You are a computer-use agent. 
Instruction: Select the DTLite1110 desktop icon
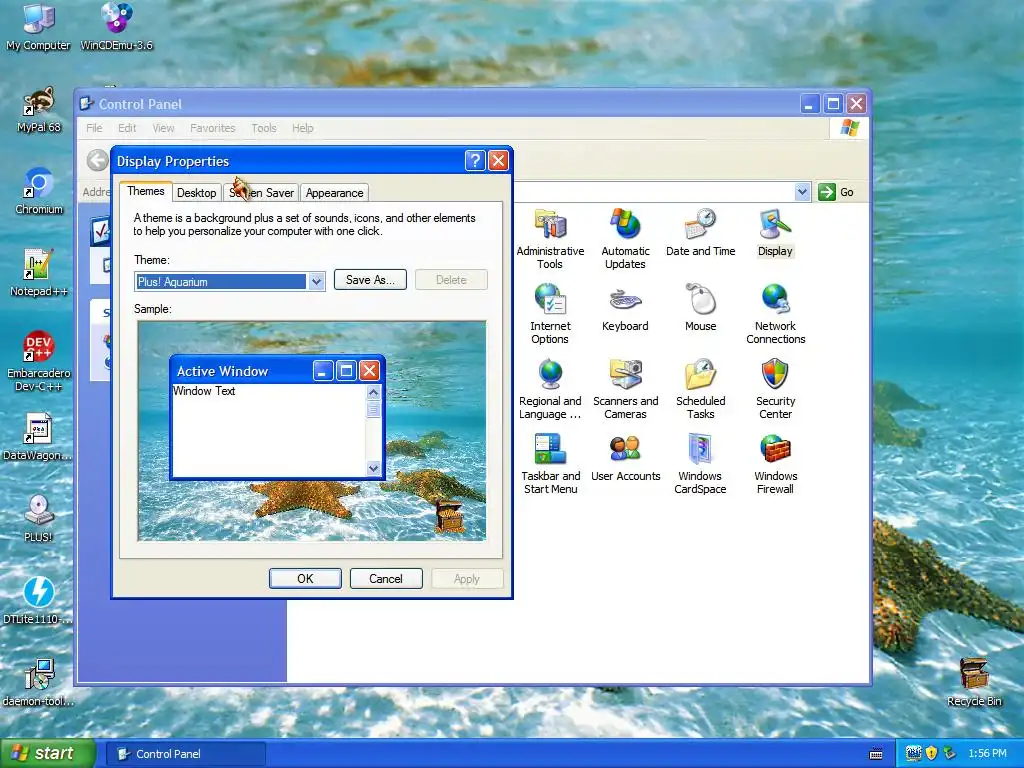click(39, 601)
